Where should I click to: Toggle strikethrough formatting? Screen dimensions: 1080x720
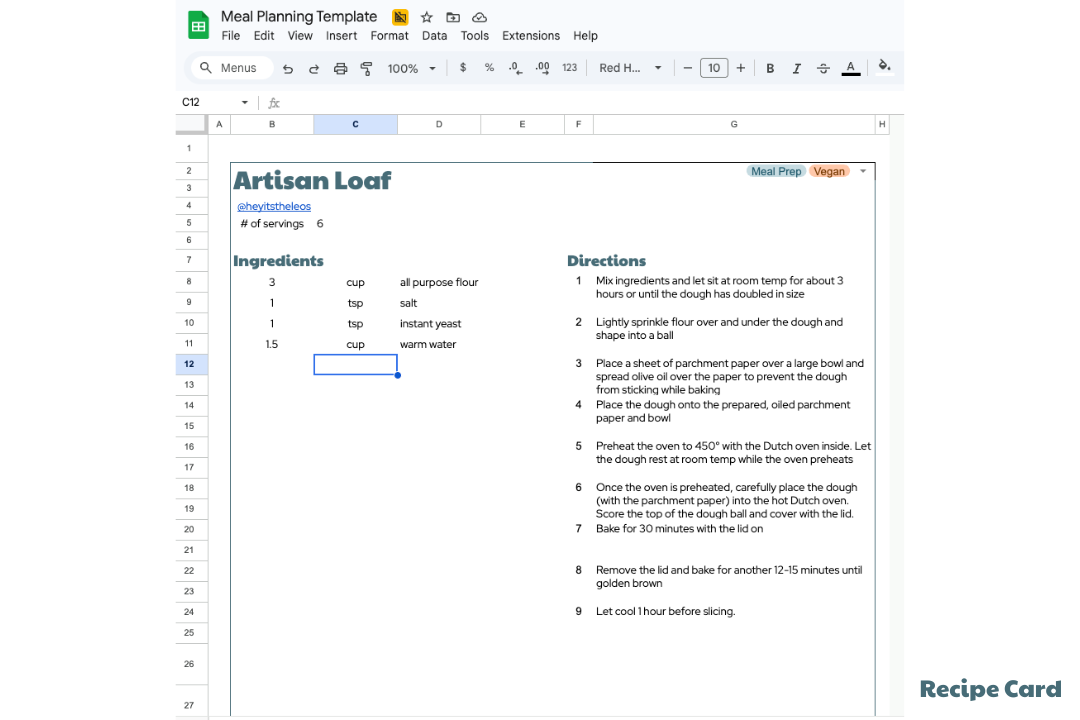tap(823, 68)
